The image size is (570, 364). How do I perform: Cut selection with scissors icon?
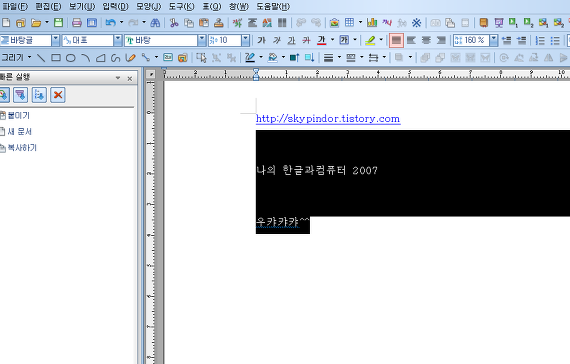point(174,23)
